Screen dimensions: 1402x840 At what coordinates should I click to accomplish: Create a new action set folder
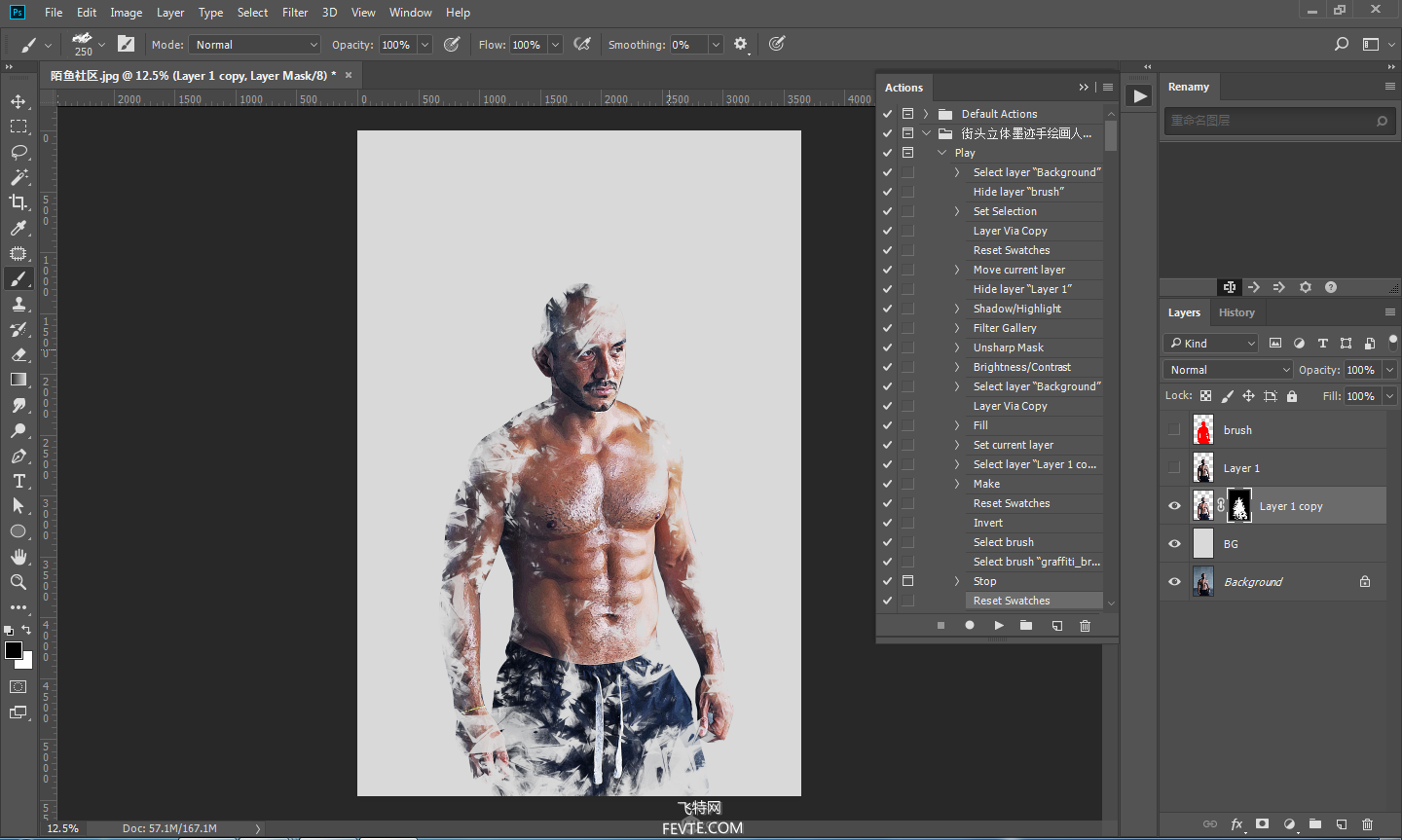click(x=1026, y=626)
